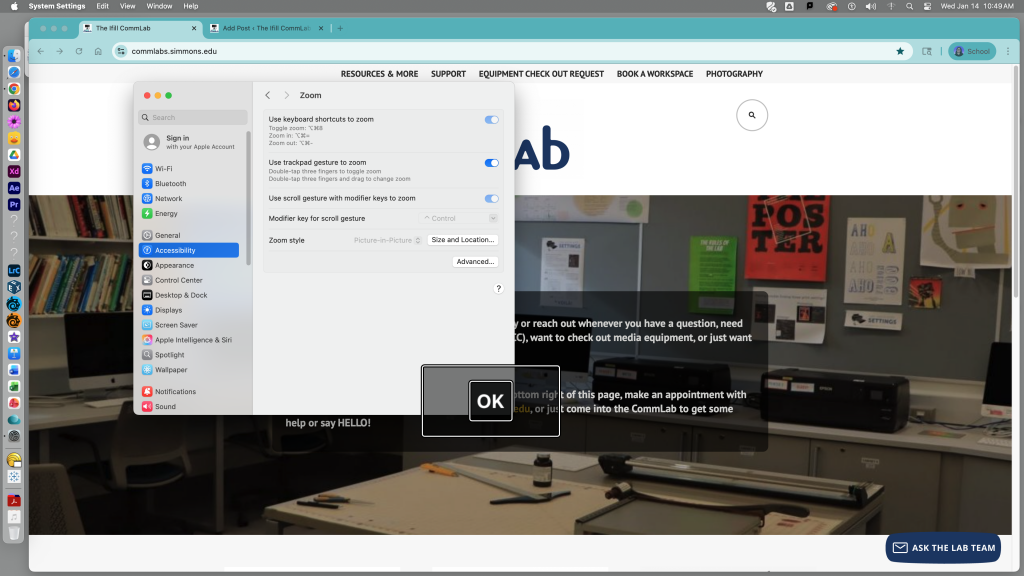Open the Control Center sidebar item
Image resolution: width=1024 pixels, height=576 pixels.
point(178,280)
